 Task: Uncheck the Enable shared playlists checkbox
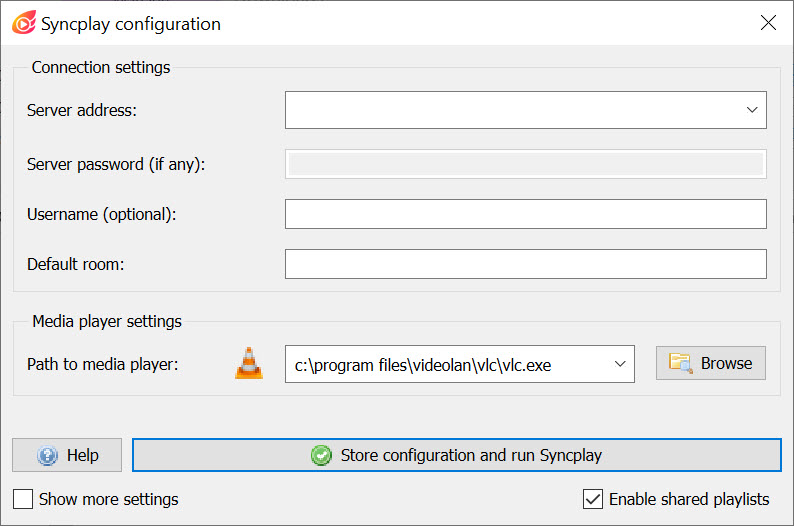point(592,499)
